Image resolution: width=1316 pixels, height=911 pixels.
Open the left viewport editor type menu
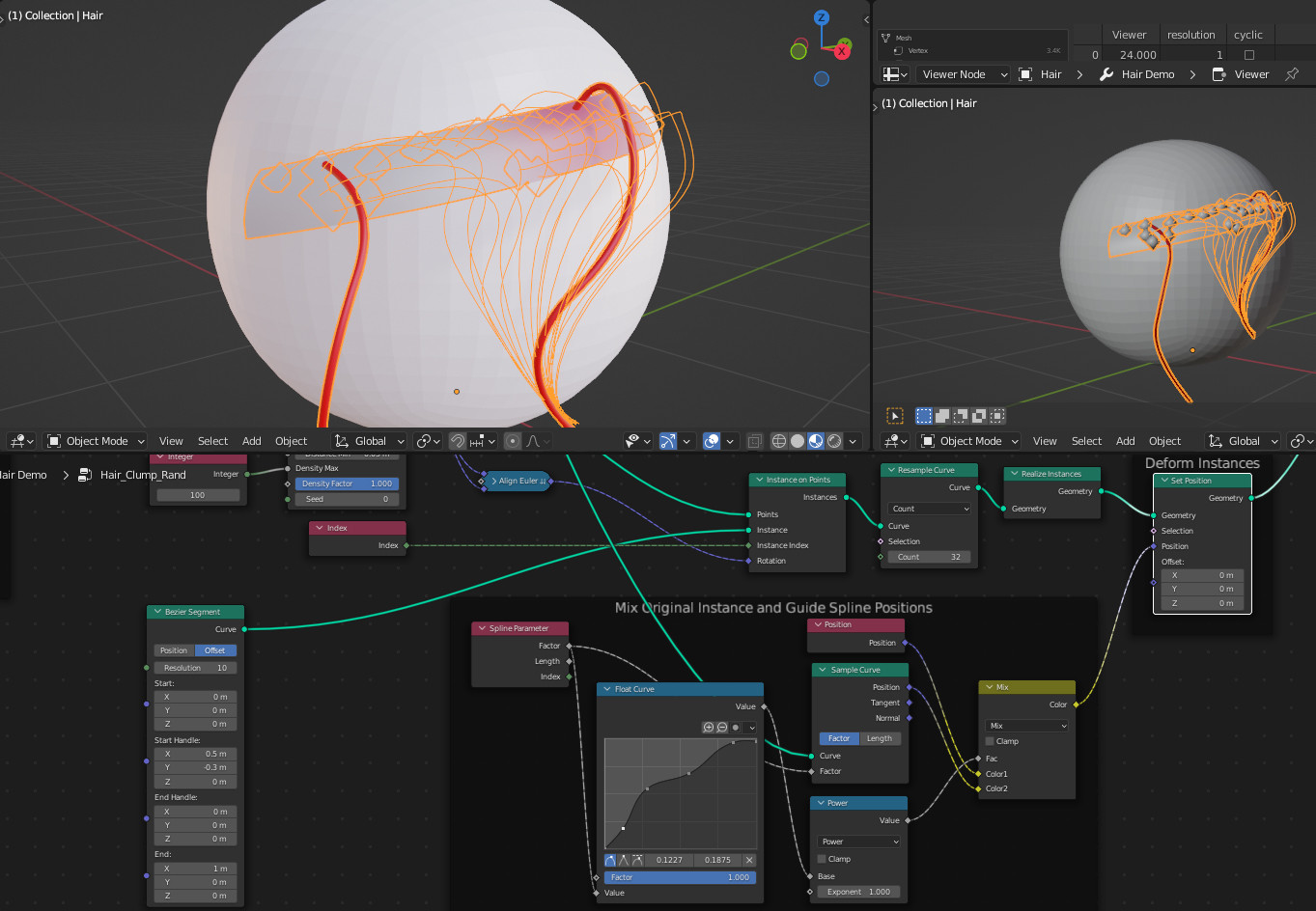21,441
